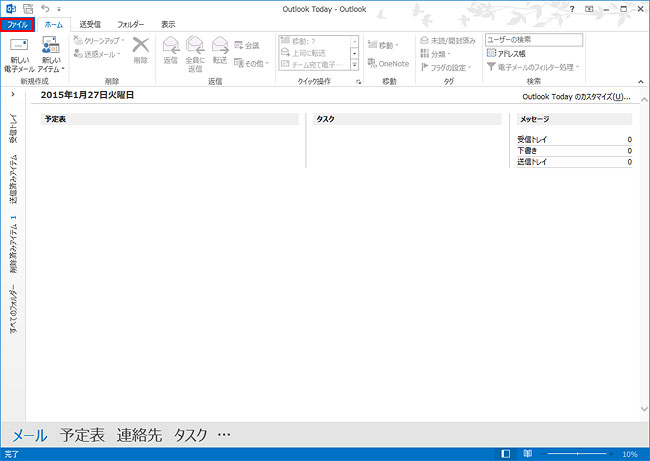The height and width of the screenshot is (461, 650).
Task: Select the チーム宛て電子メール quick step
Action: pyautogui.click(x=315, y=64)
